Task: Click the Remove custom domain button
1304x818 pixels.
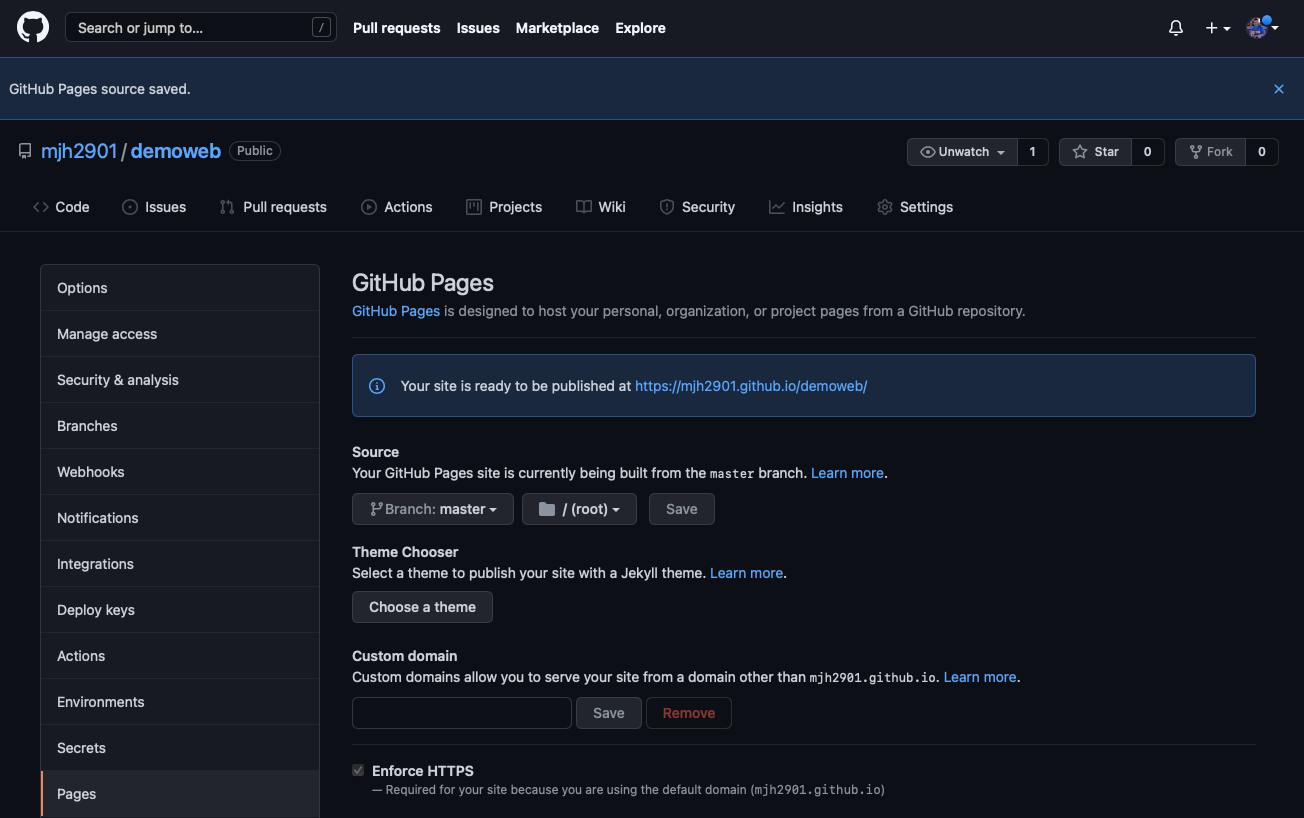Action: coord(689,713)
